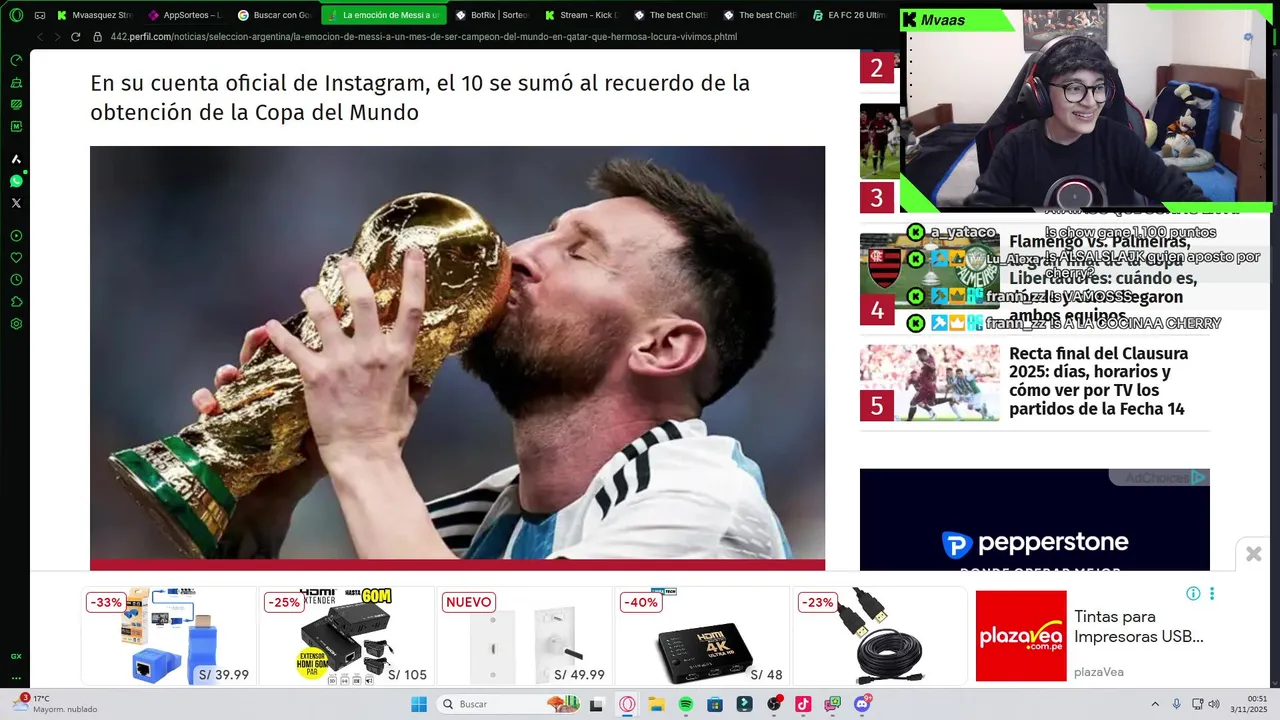Click the GX Corner icon near sidebar bottom

click(x=16, y=656)
